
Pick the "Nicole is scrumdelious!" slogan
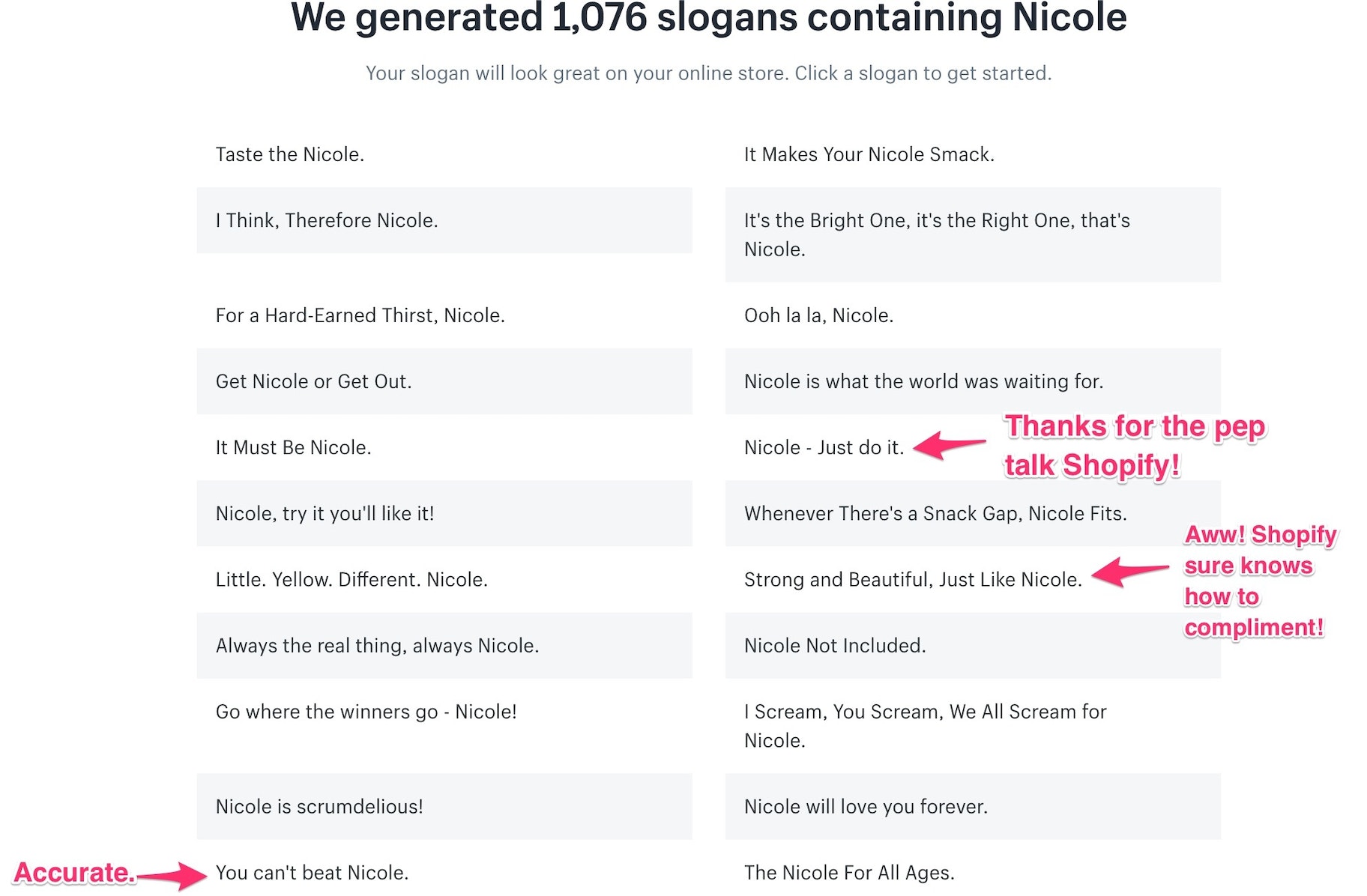coord(319,807)
